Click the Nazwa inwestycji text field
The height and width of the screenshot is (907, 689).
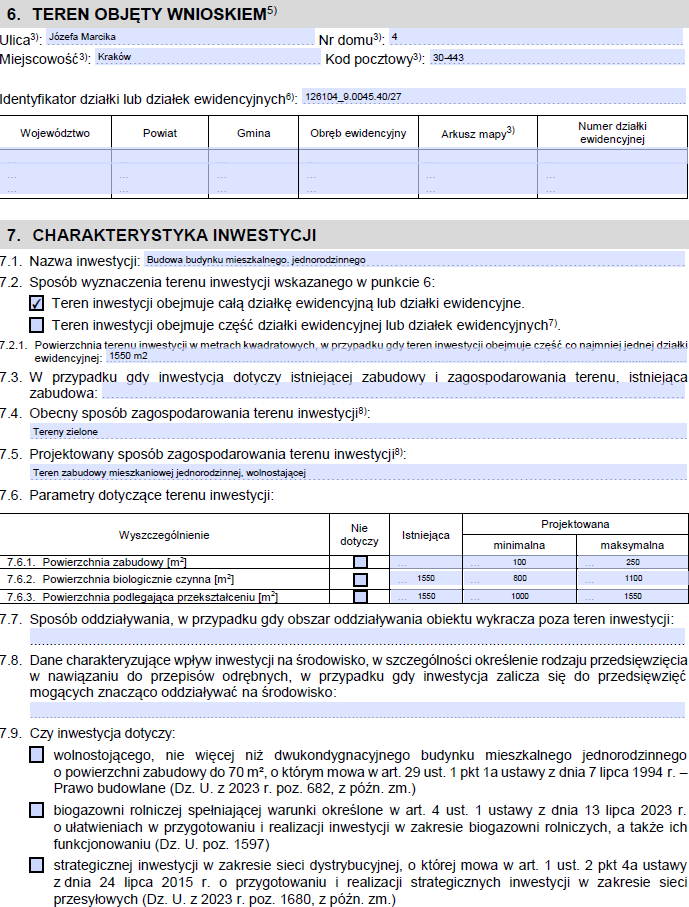(414, 260)
